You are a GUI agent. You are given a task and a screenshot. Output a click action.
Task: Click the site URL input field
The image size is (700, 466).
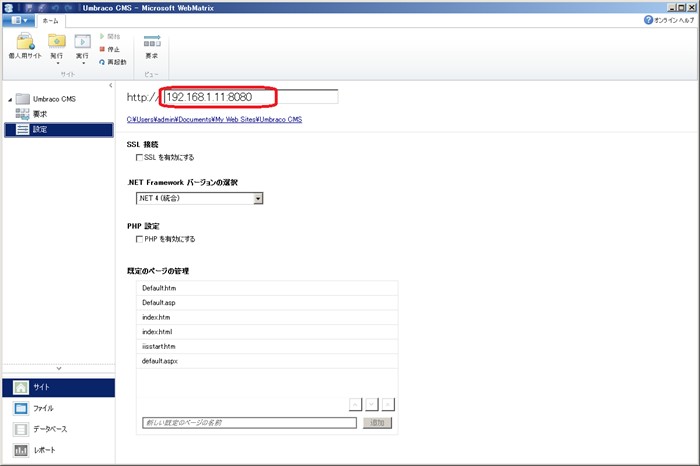(250, 97)
